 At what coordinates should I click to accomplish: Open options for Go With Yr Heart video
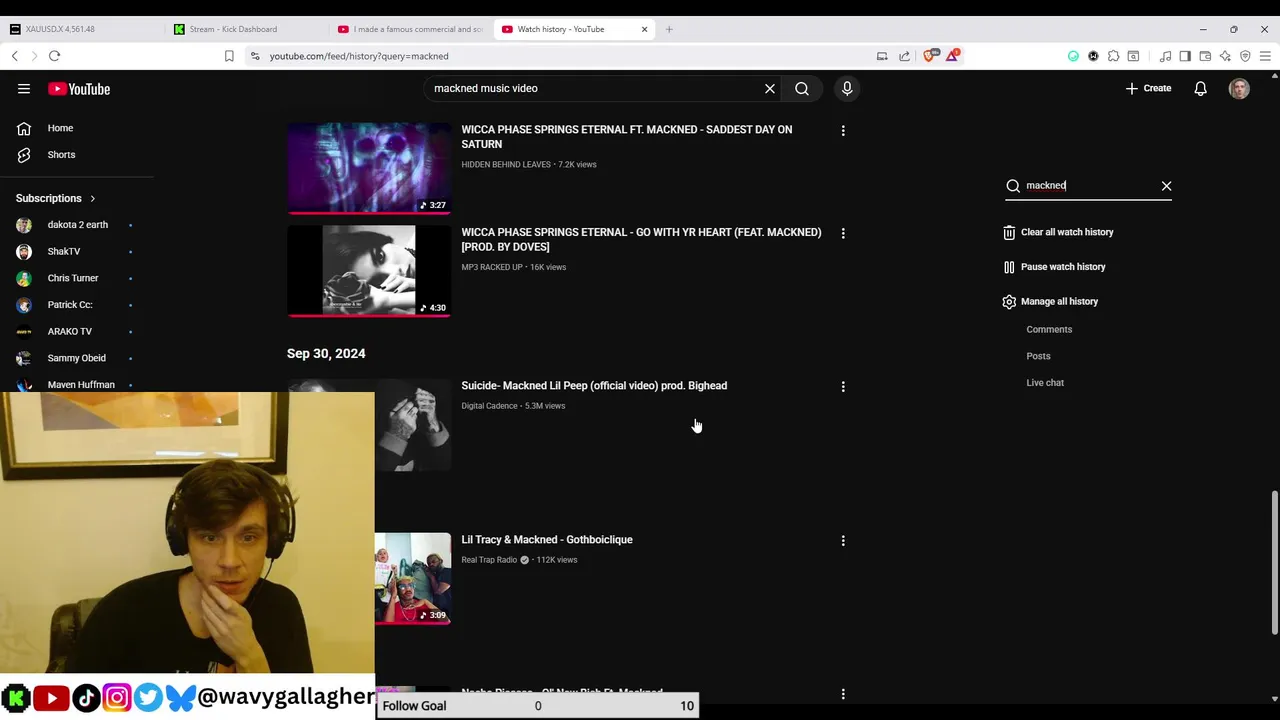[x=843, y=234]
